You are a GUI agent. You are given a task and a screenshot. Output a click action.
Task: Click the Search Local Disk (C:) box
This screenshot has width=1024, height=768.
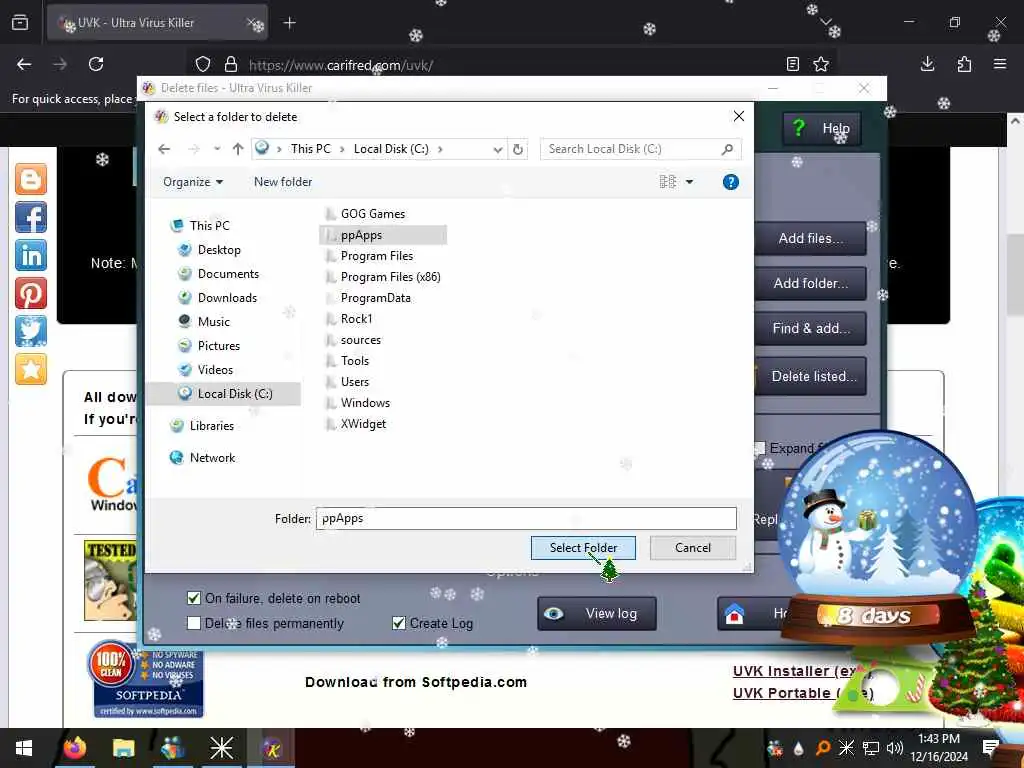pyautogui.click(x=640, y=150)
